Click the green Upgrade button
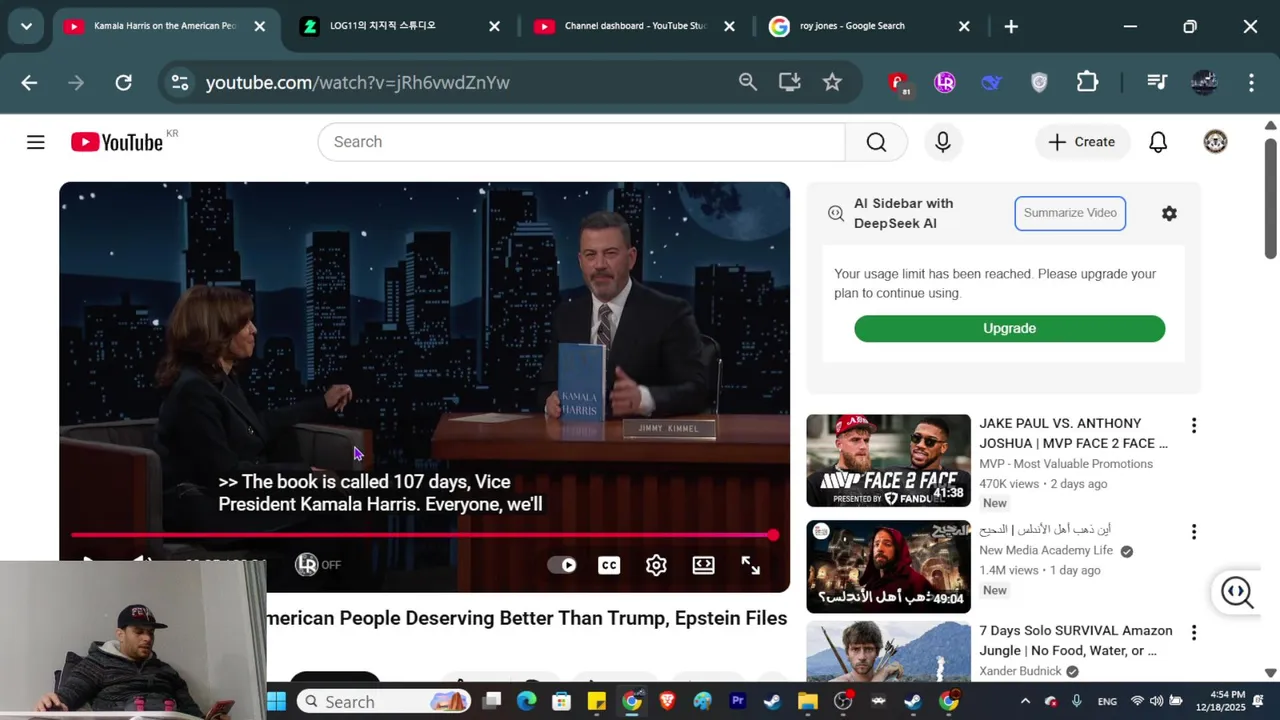This screenshot has width=1280, height=720. pos(1009,328)
